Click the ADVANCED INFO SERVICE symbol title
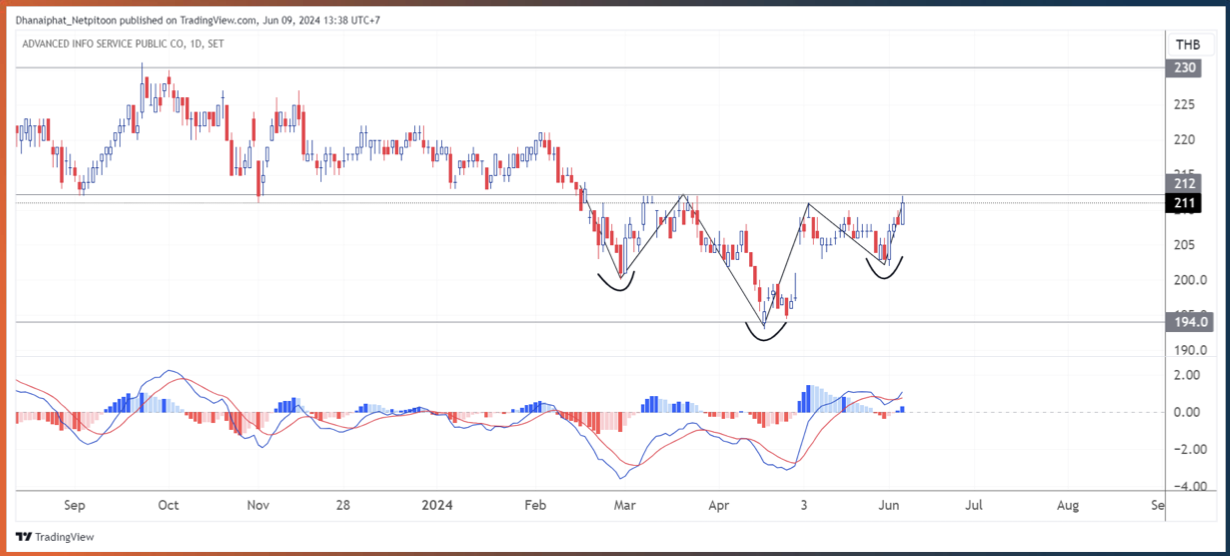Screen dimensions: 1230x556 coord(121,43)
